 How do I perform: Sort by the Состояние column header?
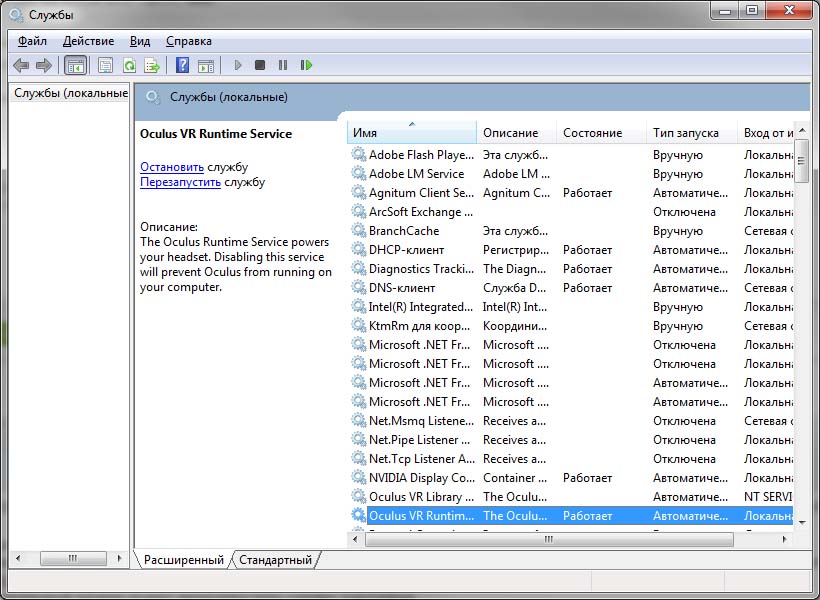coord(602,133)
